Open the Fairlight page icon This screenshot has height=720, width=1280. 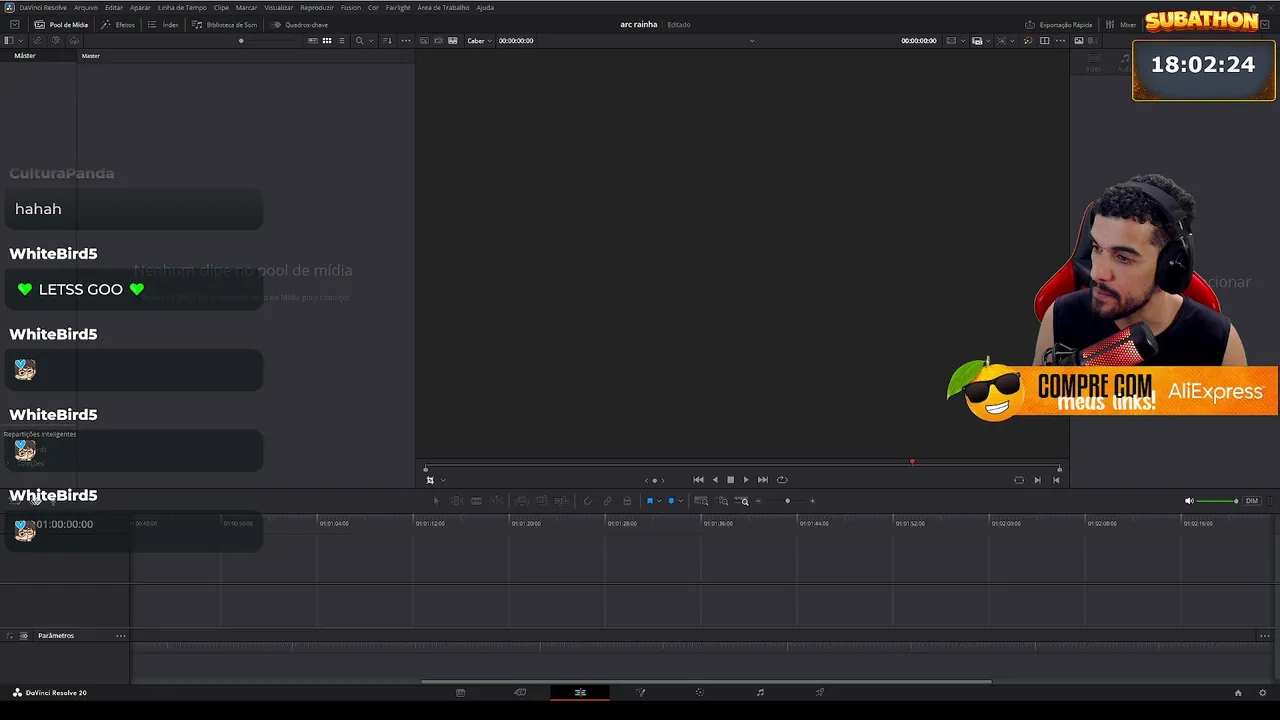(760, 692)
